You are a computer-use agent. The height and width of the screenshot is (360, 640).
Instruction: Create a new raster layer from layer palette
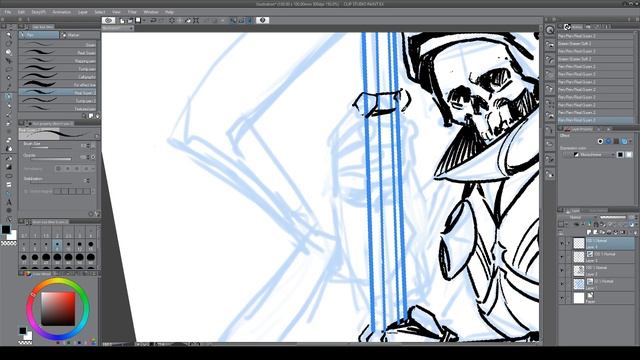(589, 232)
